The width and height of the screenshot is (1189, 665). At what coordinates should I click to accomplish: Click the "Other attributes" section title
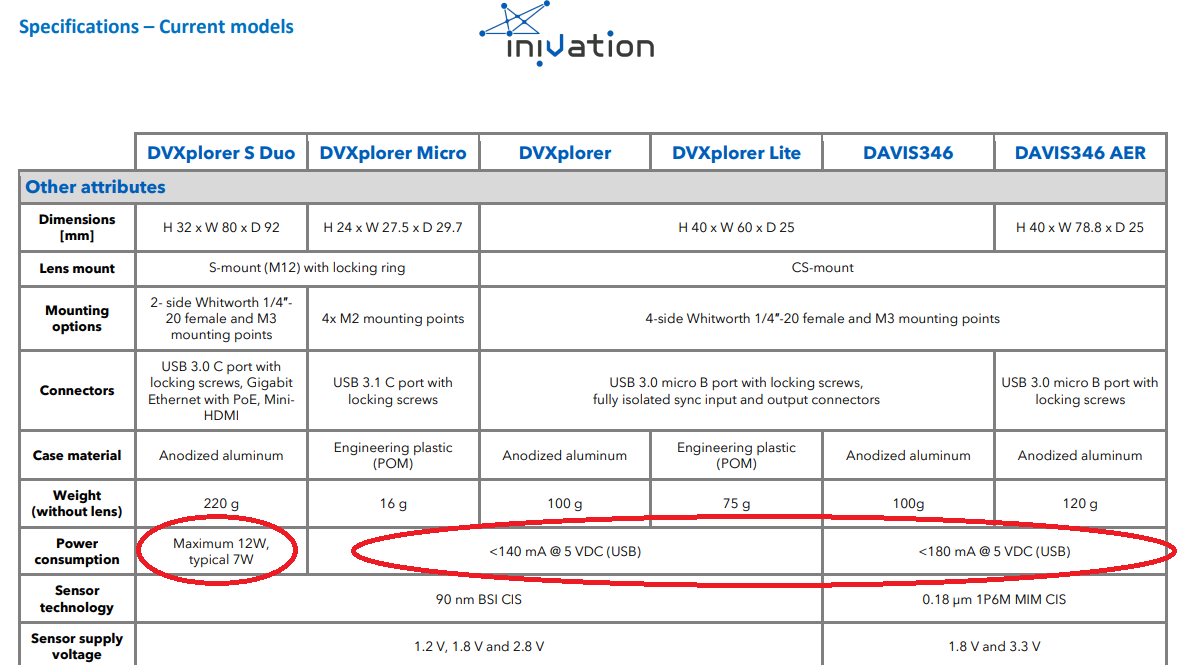pos(96,187)
